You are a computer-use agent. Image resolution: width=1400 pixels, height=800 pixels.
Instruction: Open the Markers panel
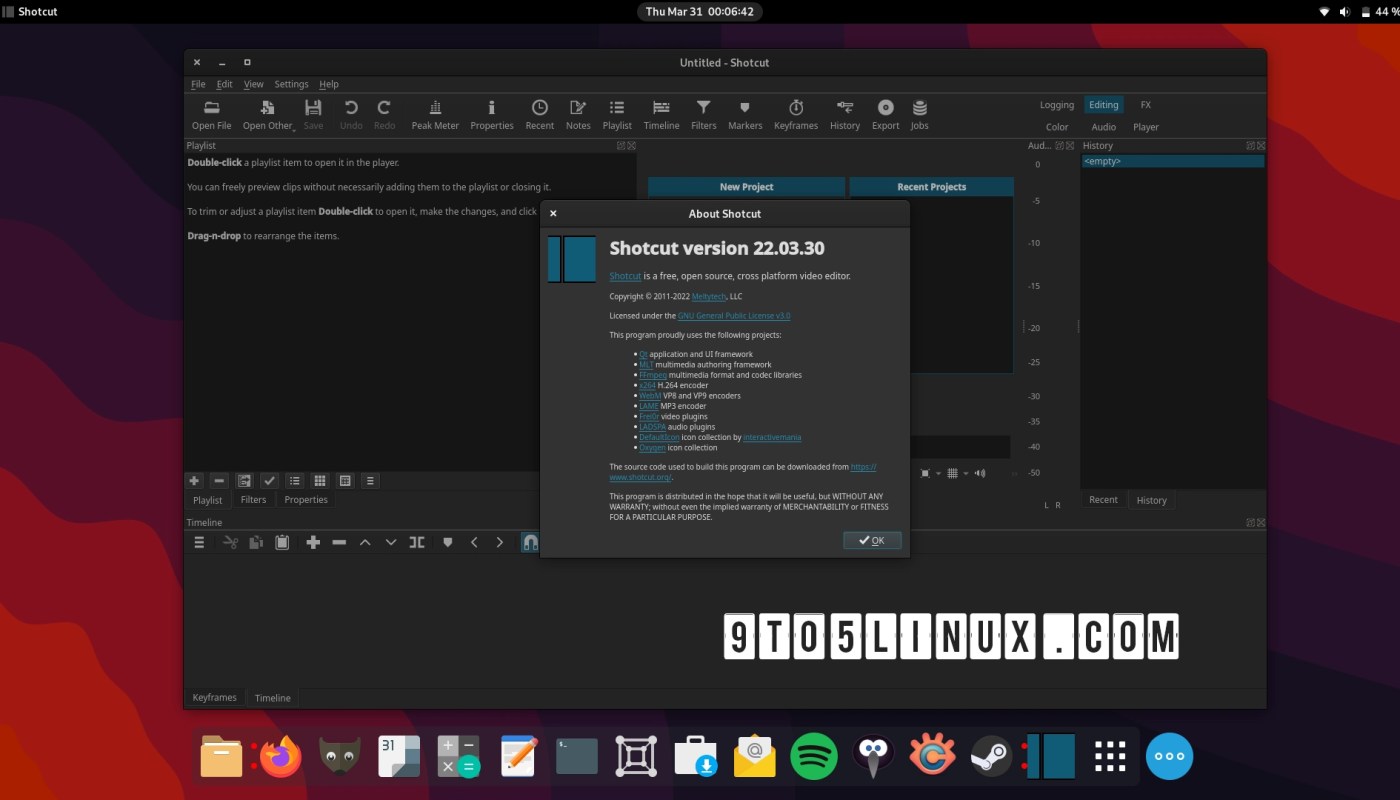click(745, 115)
